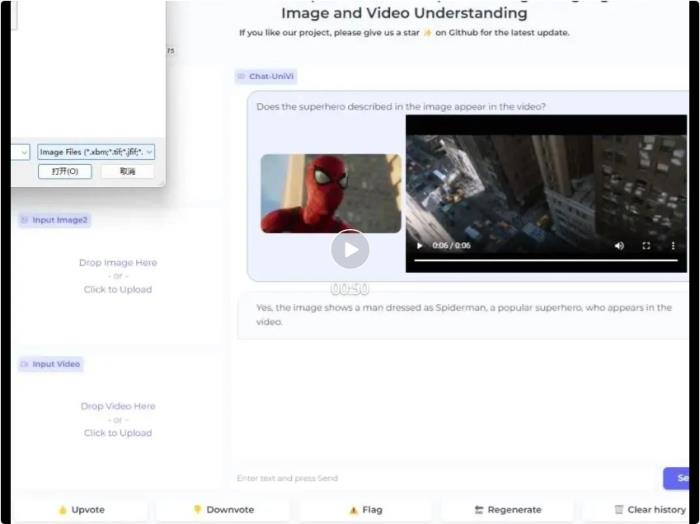This screenshot has height=524, width=700.
Task: Click the Send button
Action: pos(676,478)
